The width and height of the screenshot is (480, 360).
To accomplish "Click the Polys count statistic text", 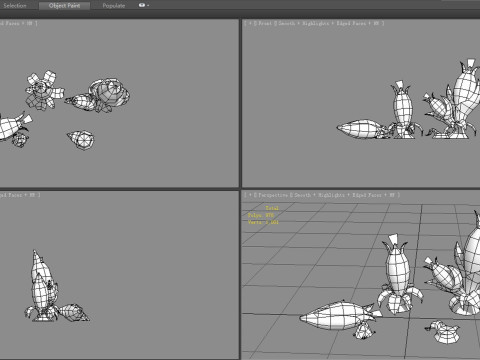I will coord(261,215).
